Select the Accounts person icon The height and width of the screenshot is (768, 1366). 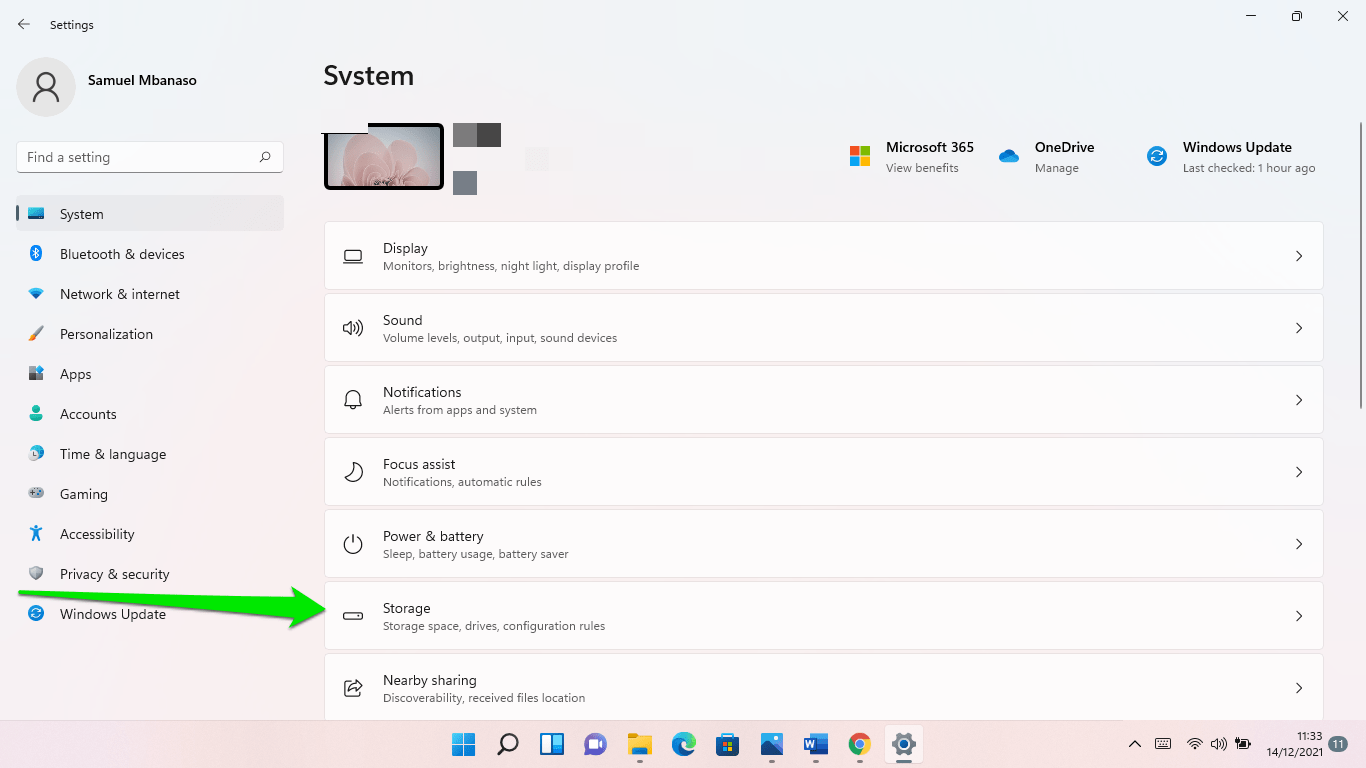36,414
